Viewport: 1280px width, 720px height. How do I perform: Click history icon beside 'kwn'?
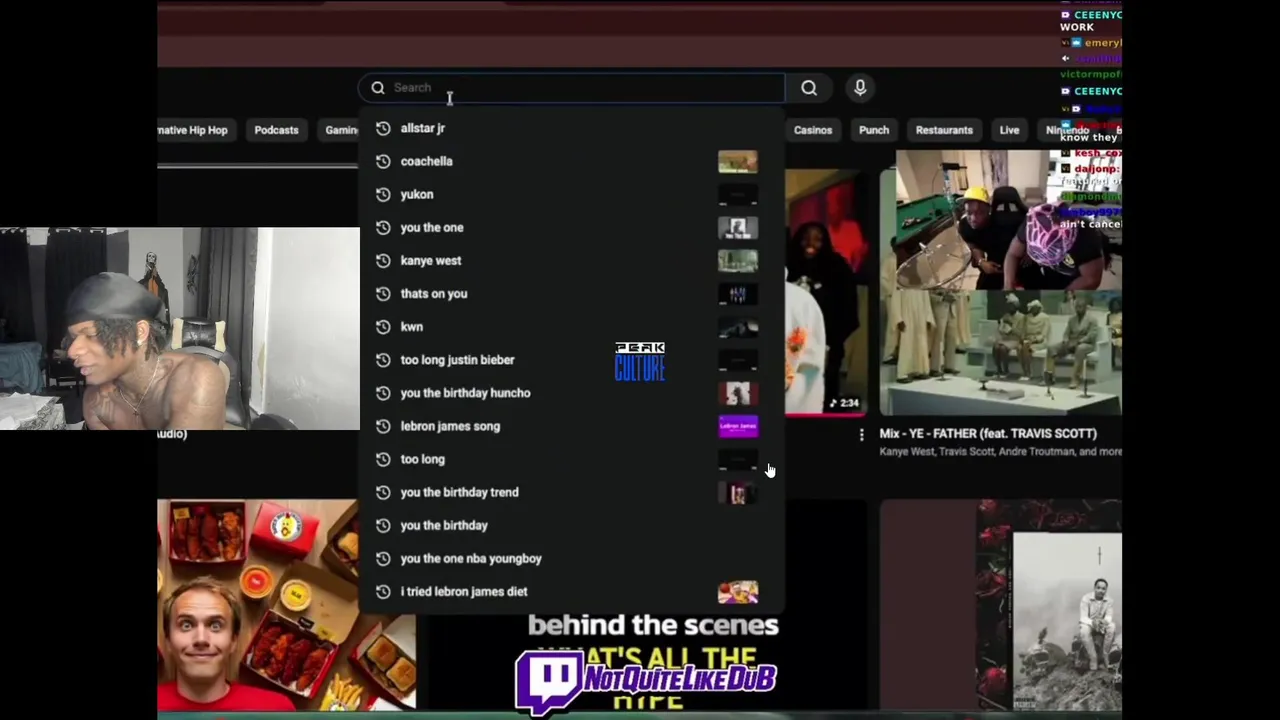(383, 326)
